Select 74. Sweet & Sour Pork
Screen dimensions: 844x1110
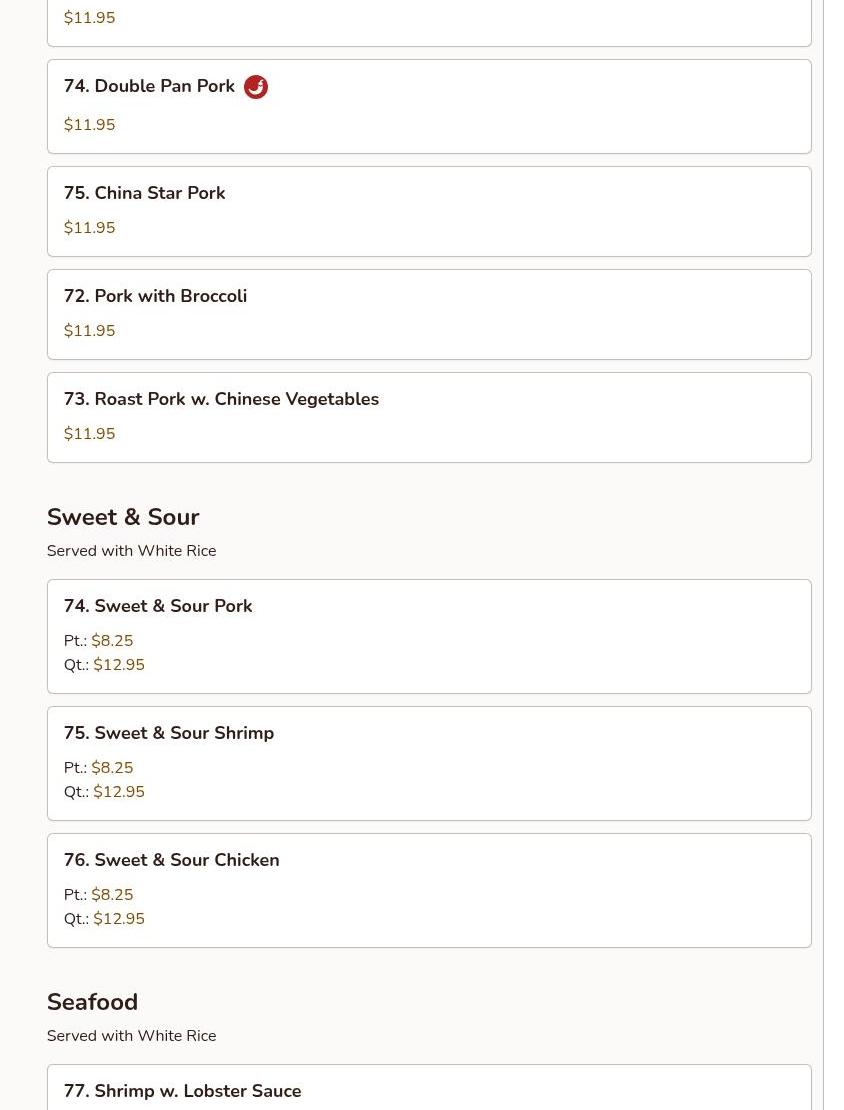158,606
